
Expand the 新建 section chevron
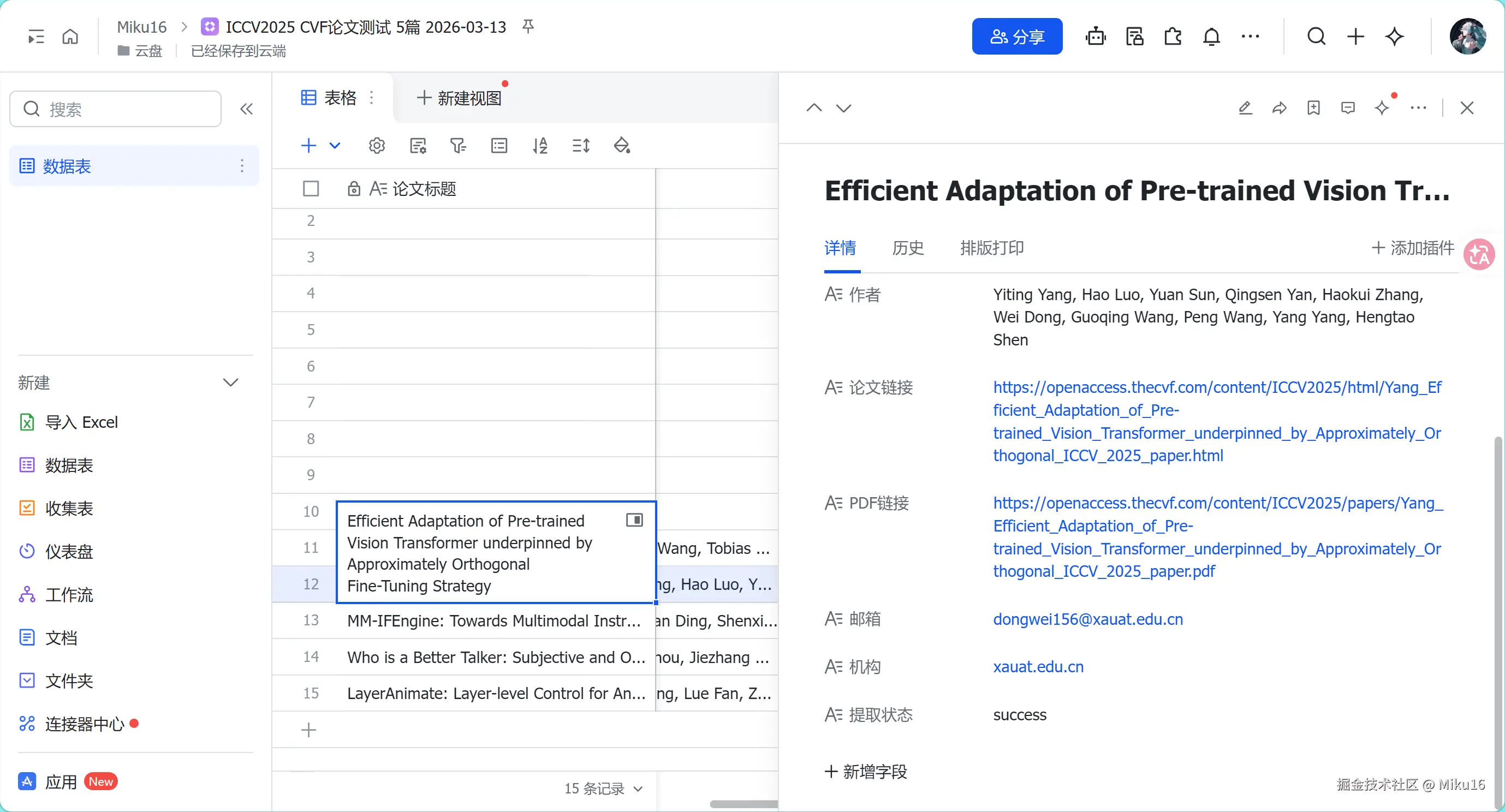231,383
